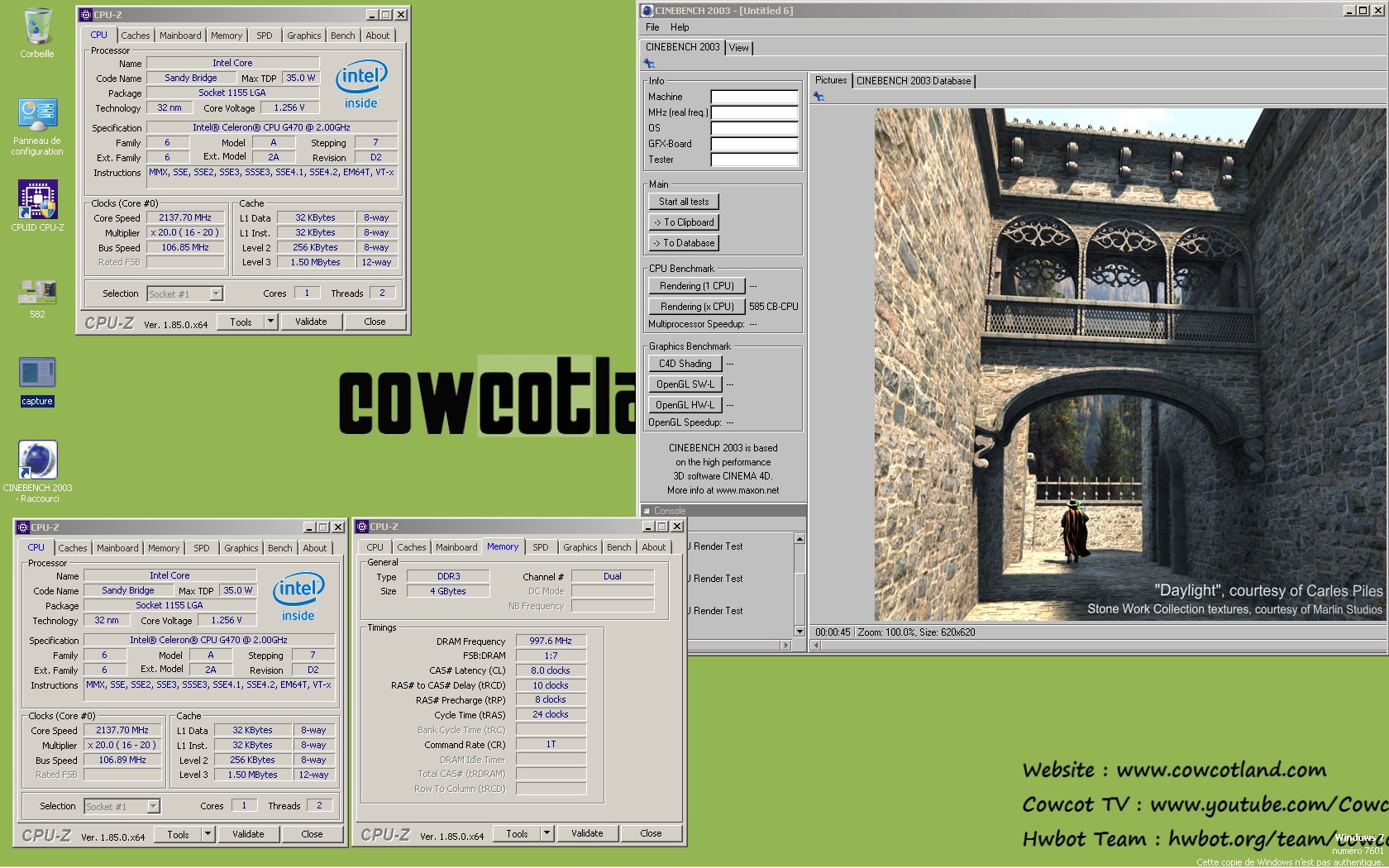This screenshot has height=868, width=1389.
Task: Click the CPU-Z title bar icon in top window
Action: pos(86,14)
